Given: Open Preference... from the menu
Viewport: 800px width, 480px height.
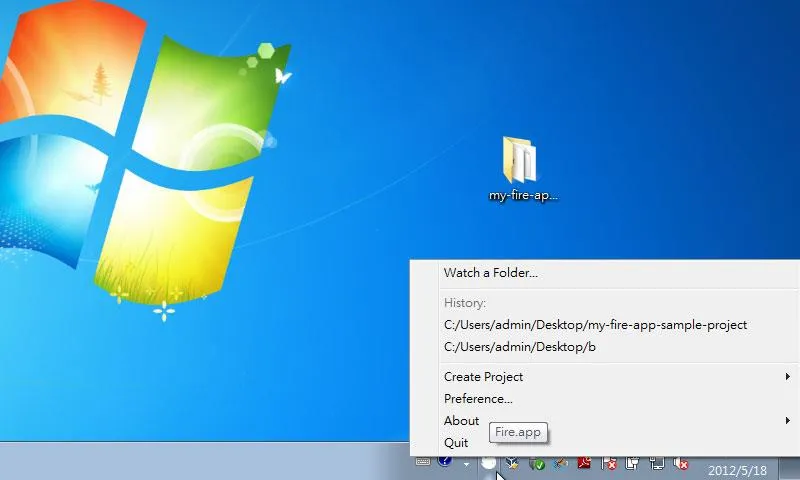Looking at the screenshot, I should [x=478, y=399].
